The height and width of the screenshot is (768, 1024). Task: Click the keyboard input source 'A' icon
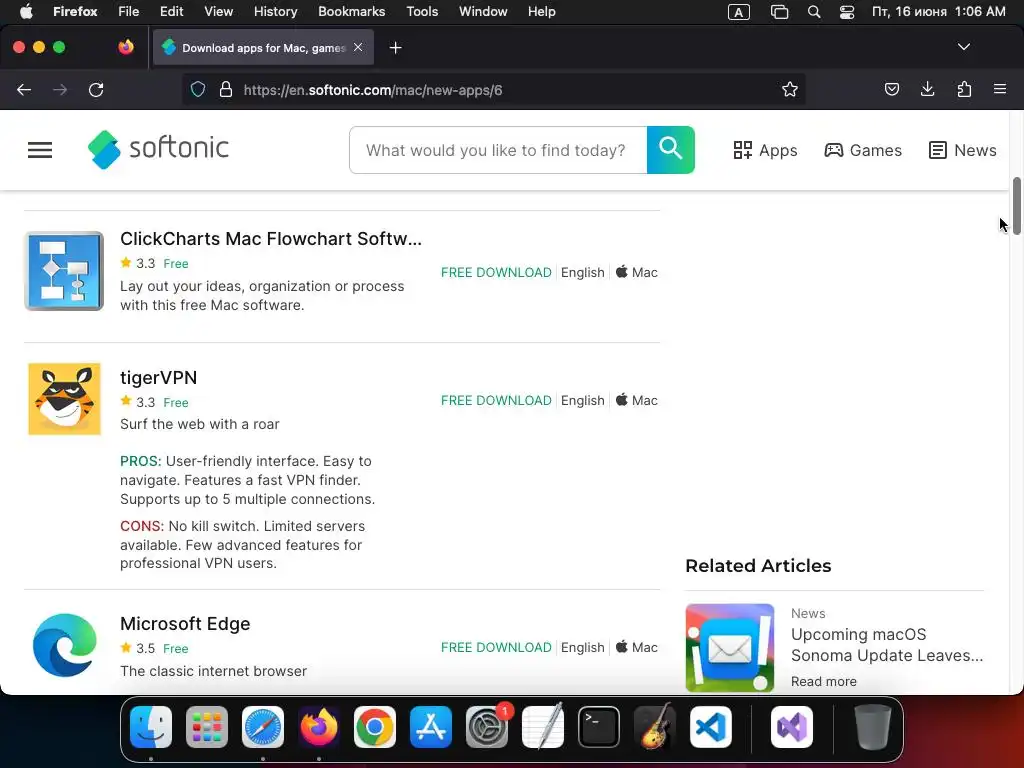click(x=739, y=12)
